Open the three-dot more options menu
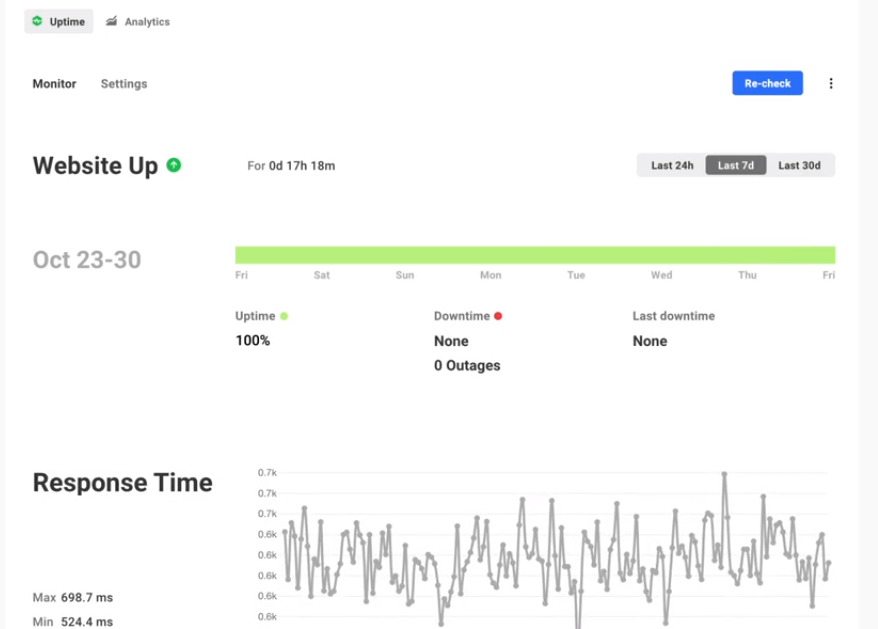 tap(830, 84)
